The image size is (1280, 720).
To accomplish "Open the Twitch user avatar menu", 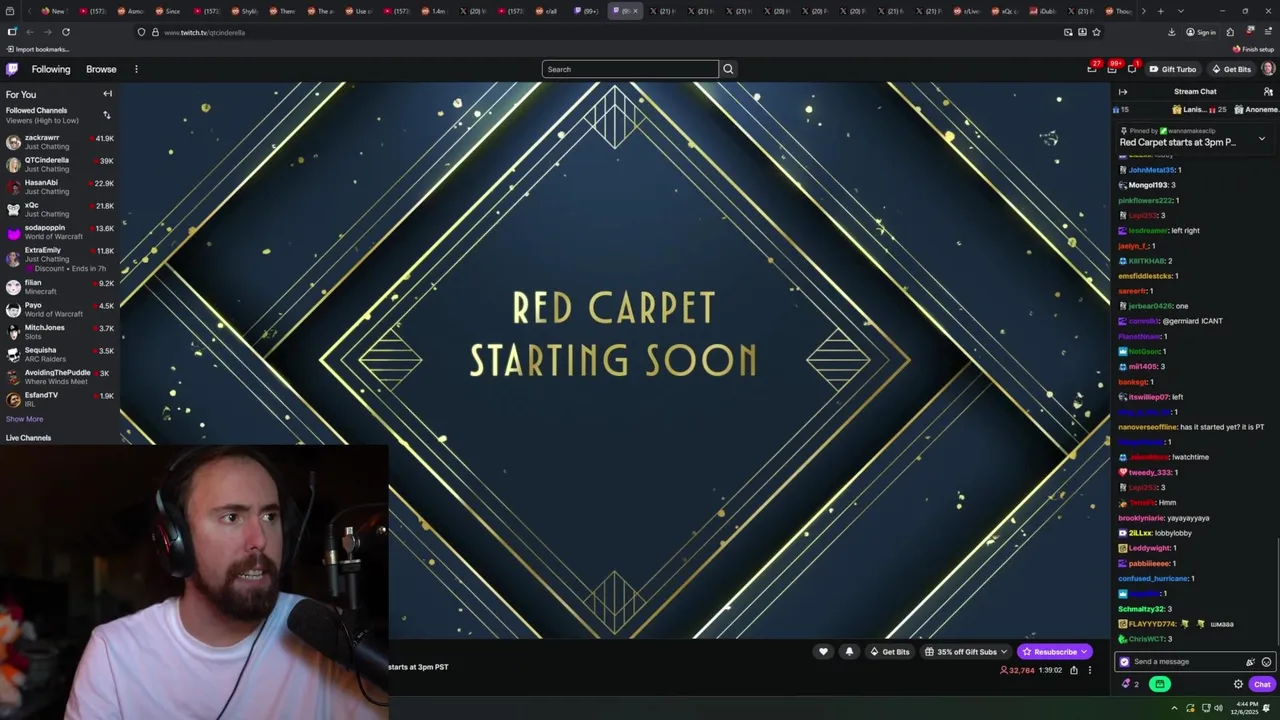I will pos(1267,69).
